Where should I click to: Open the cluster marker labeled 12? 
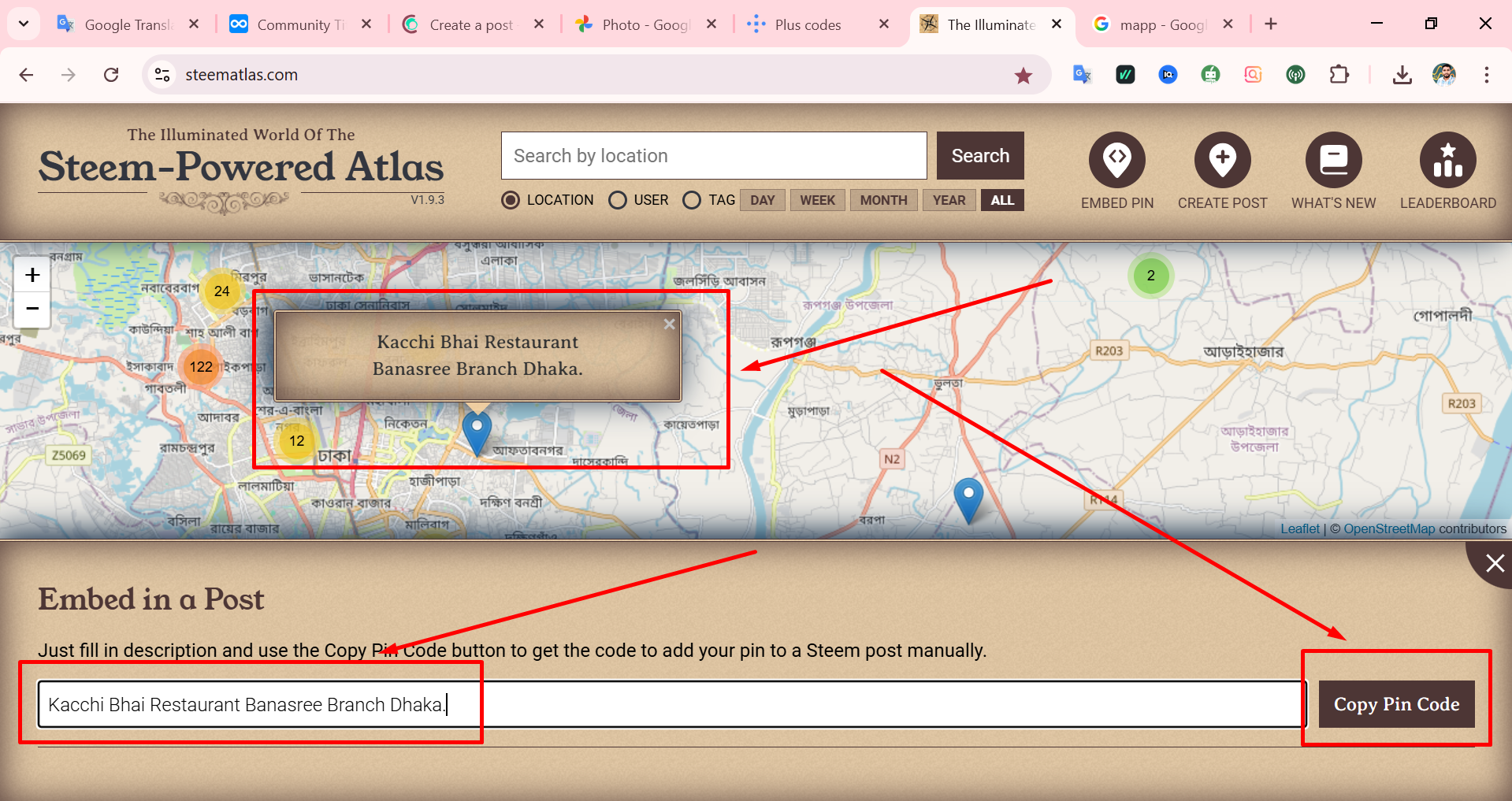297,441
